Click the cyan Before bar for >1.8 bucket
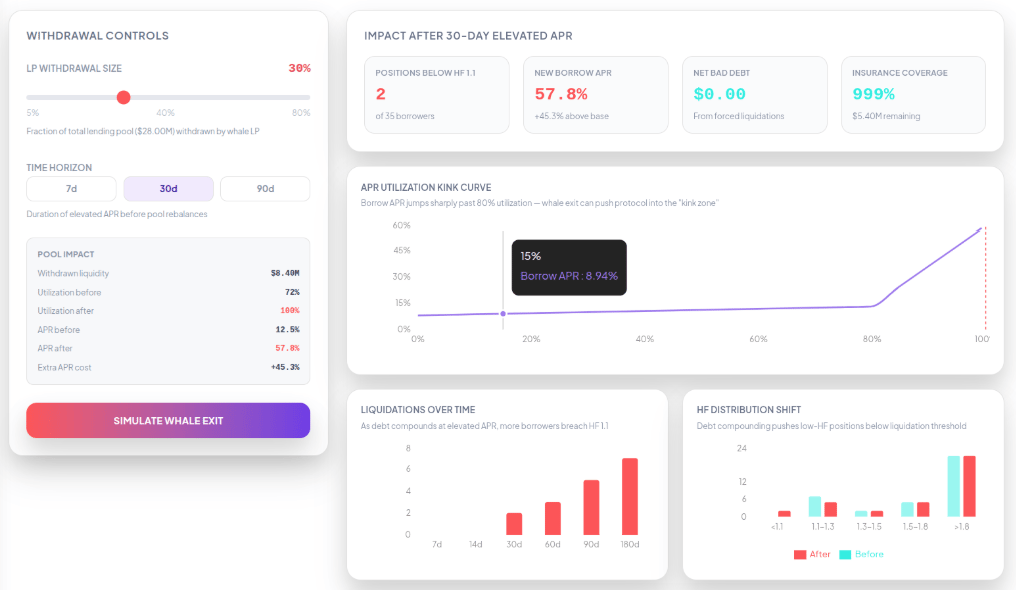This screenshot has height=590, width=1016. [x=954, y=486]
